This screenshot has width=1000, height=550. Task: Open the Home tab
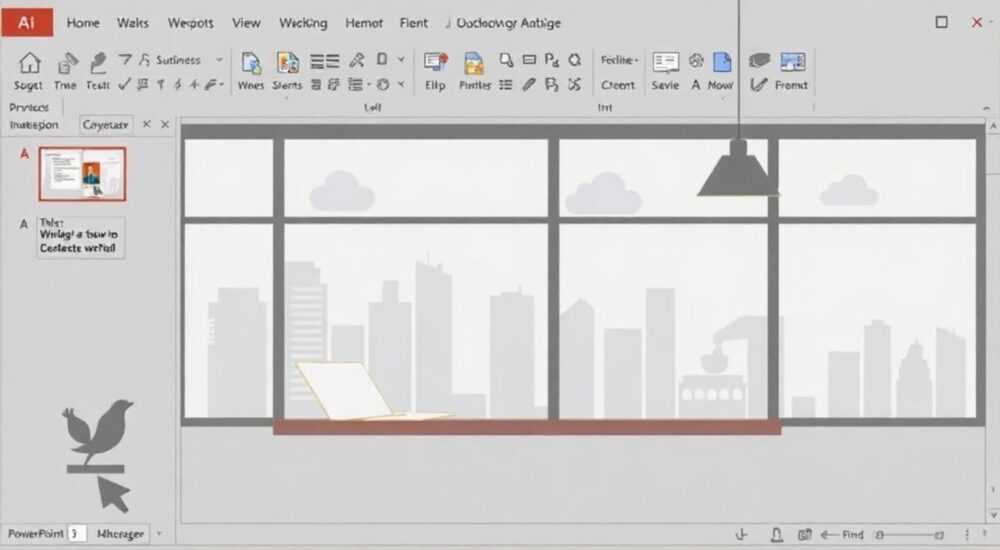[84, 23]
